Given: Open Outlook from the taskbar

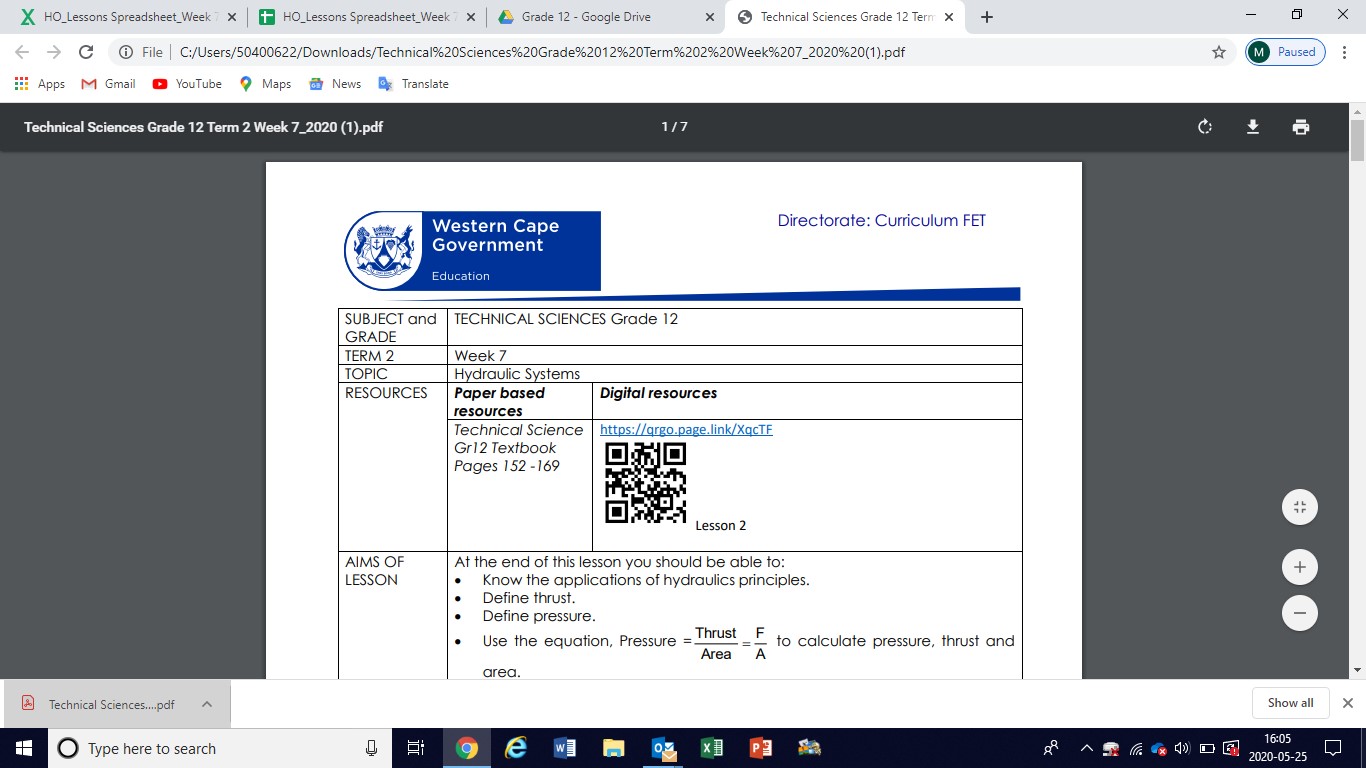Looking at the screenshot, I should click(662, 748).
